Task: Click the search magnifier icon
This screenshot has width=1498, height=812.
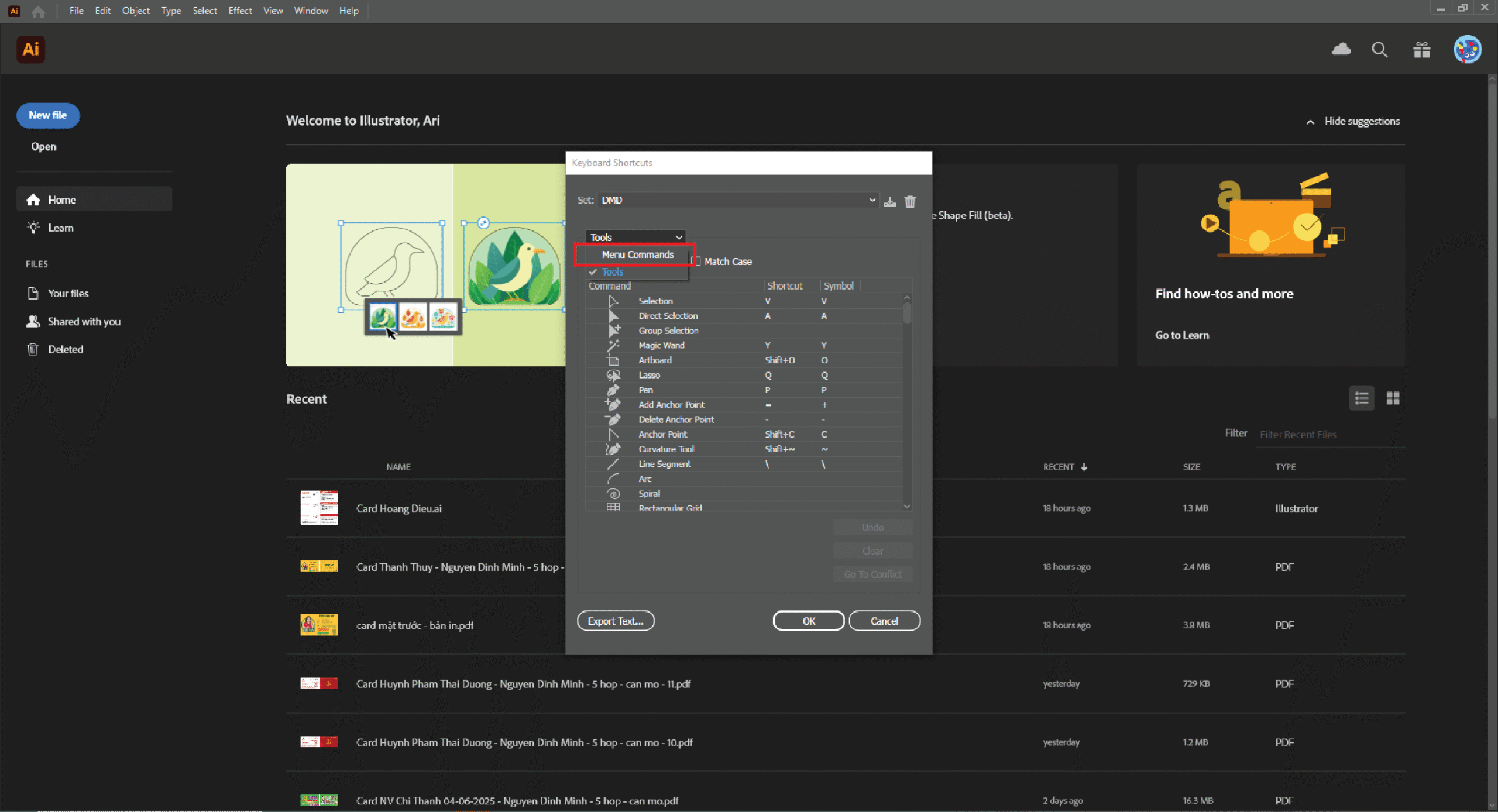Action: click(x=1379, y=50)
